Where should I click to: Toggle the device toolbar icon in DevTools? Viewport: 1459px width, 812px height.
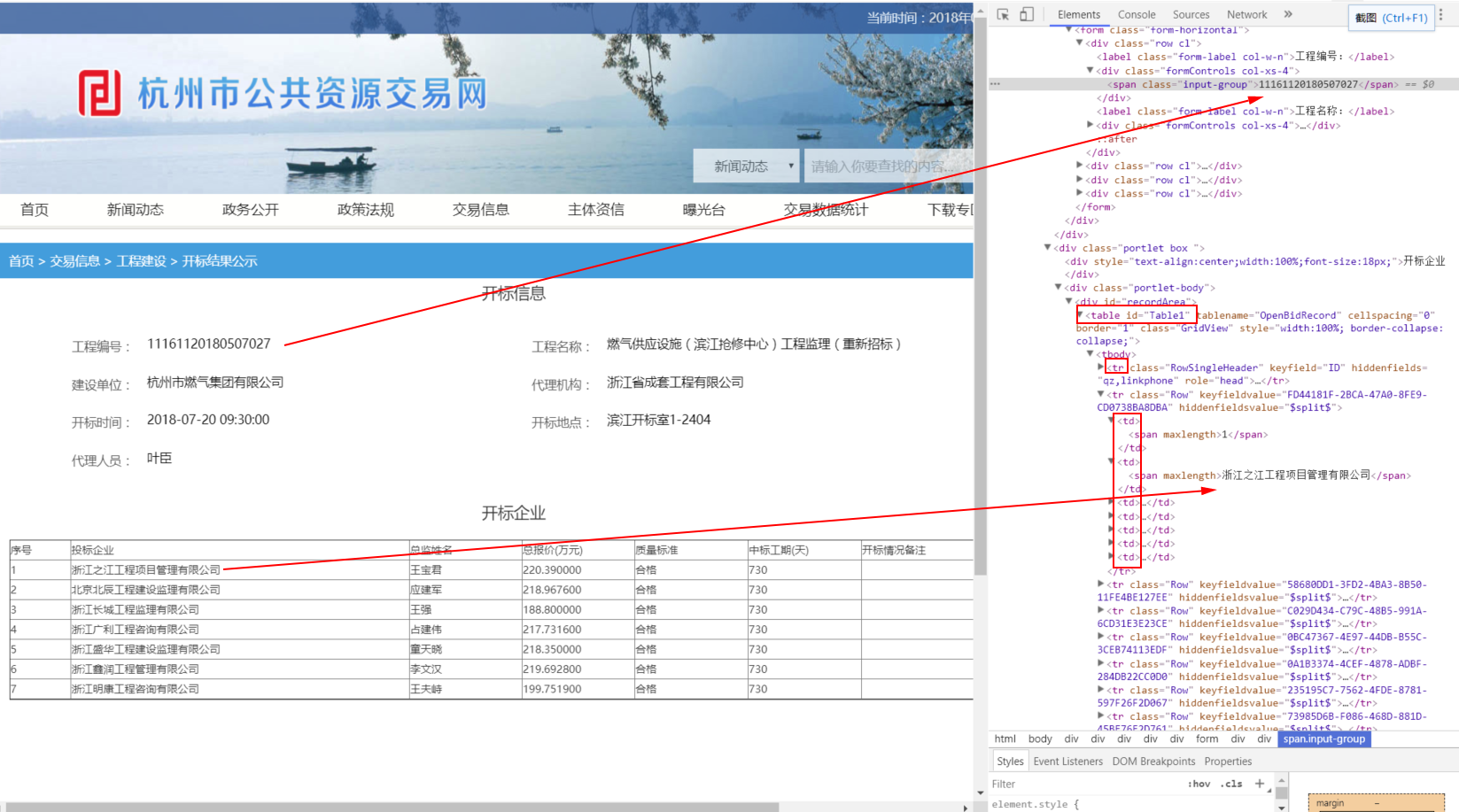coord(1027,14)
